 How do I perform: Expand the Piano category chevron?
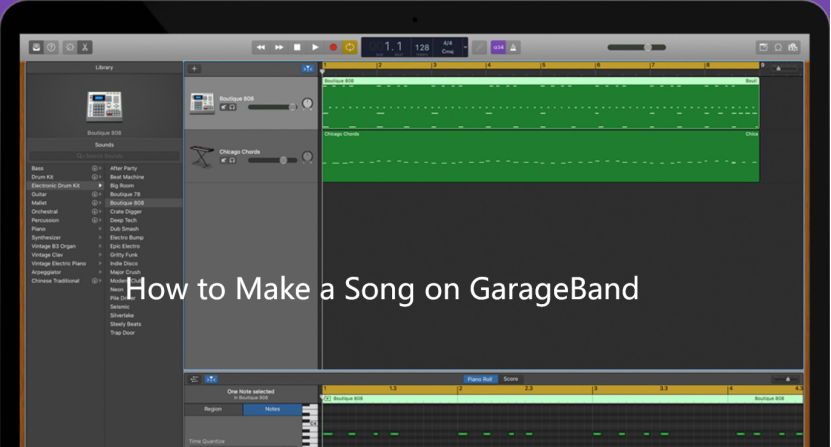pos(100,229)
